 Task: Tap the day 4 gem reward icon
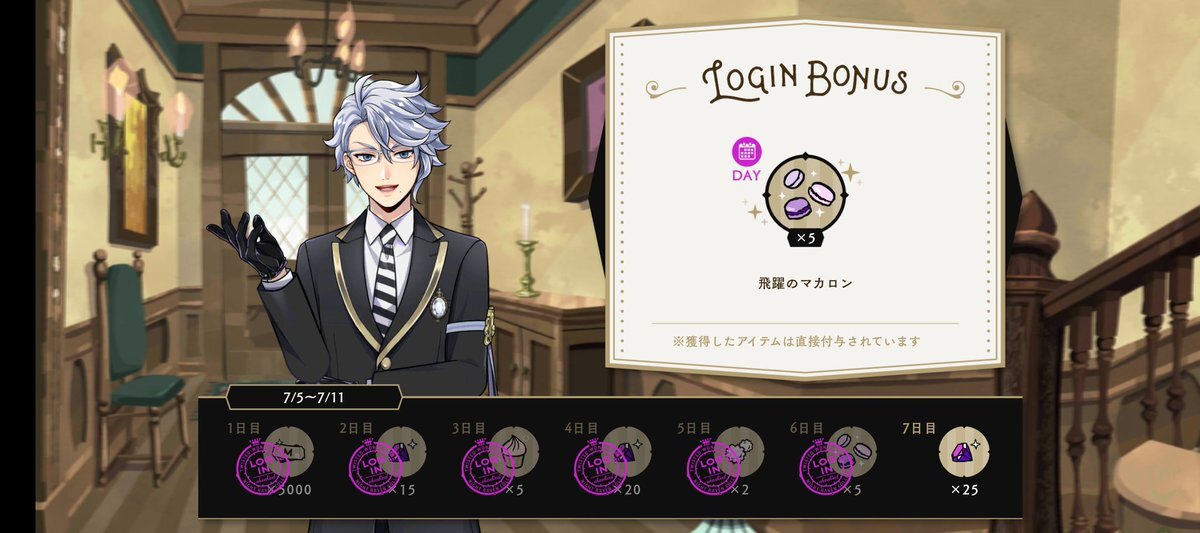click(627, 451)
